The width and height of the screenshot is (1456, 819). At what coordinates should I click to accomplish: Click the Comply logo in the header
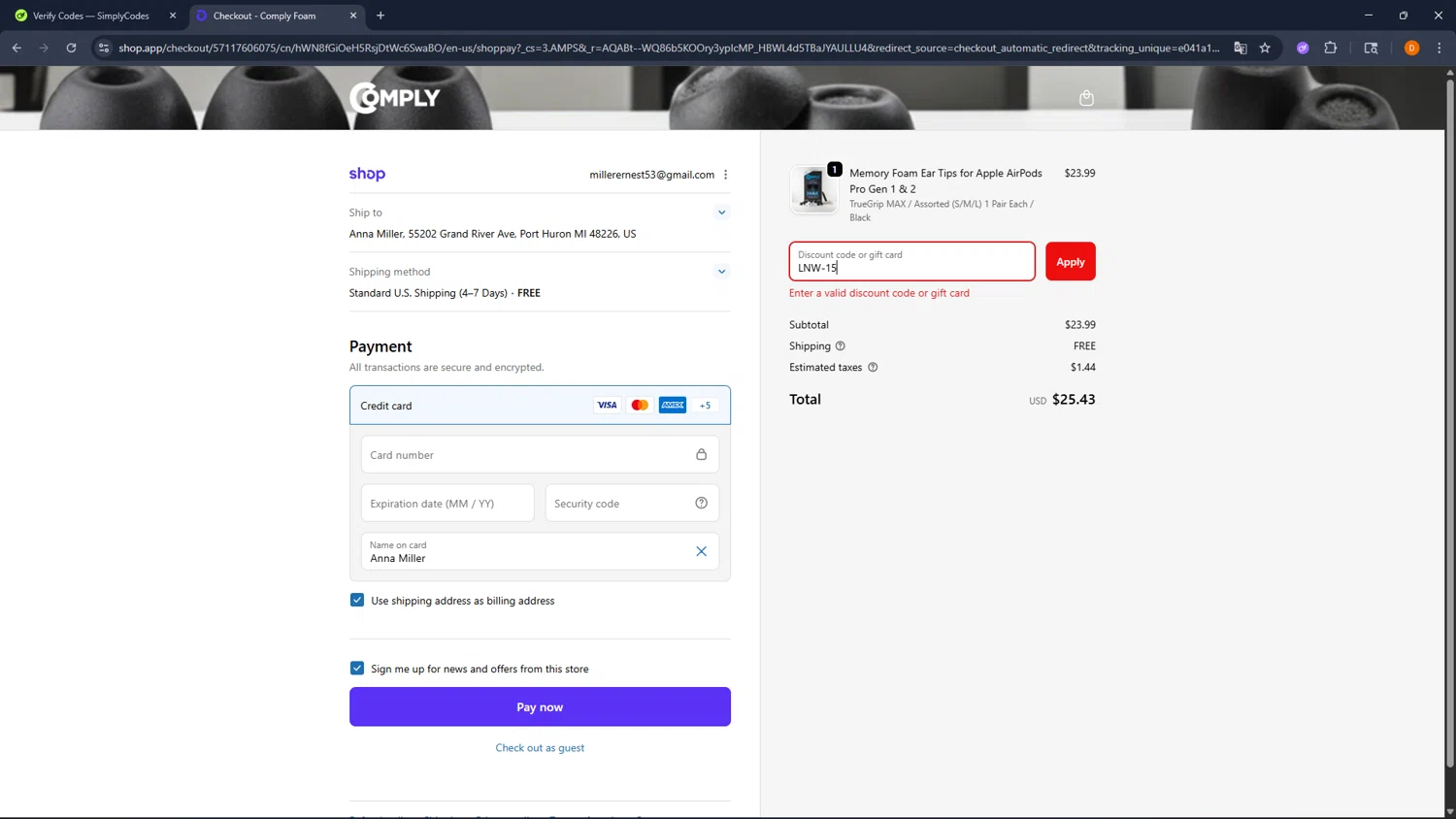(x=395, y=98)
